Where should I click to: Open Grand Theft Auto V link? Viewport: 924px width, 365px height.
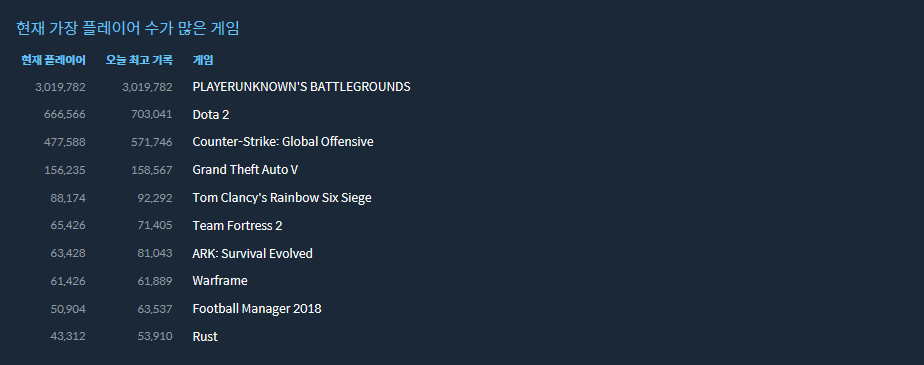point(245,170)
